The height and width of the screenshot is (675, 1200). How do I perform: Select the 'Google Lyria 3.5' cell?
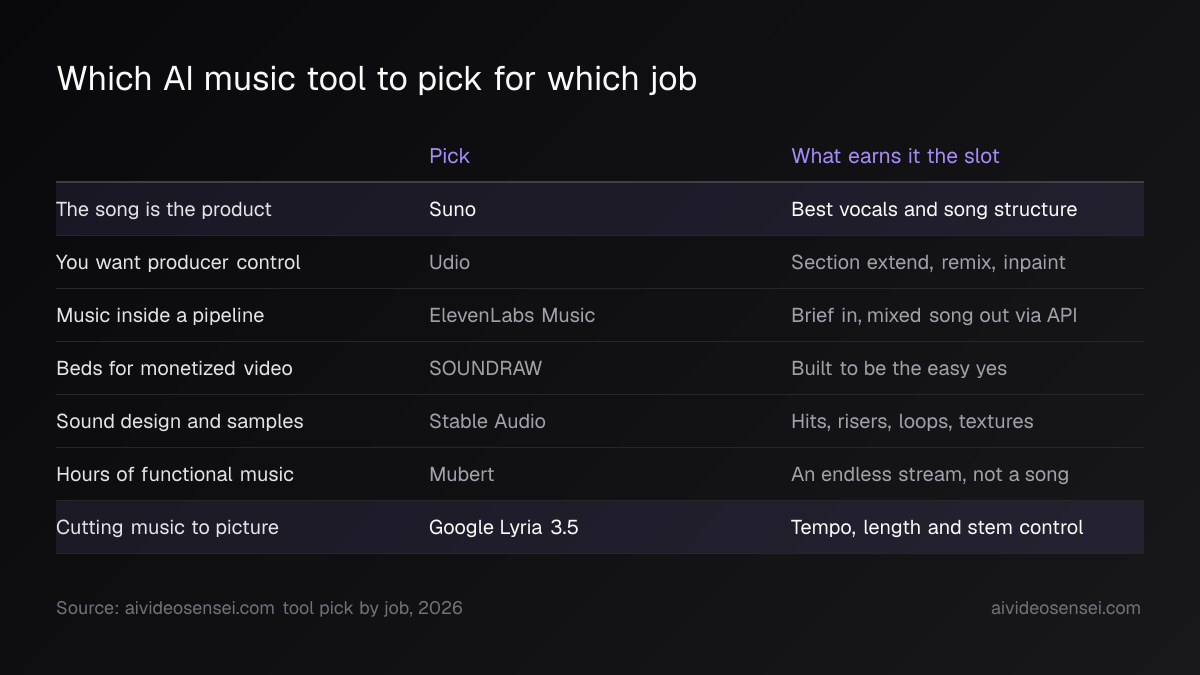pyautogui.click(x=504, y=527)
